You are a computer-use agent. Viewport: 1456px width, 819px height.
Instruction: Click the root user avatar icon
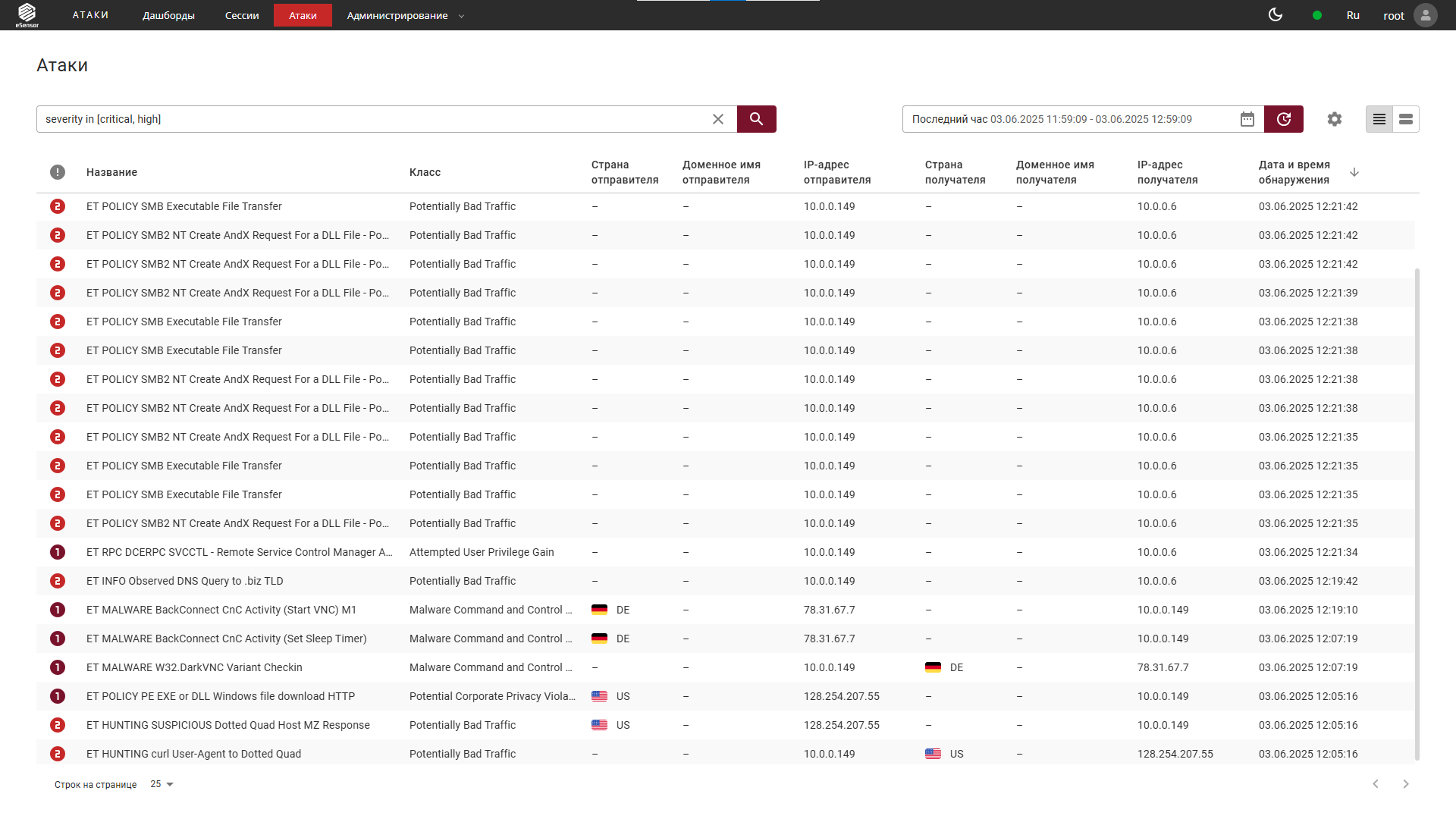pyautogui.click(x=1426, y=15)
